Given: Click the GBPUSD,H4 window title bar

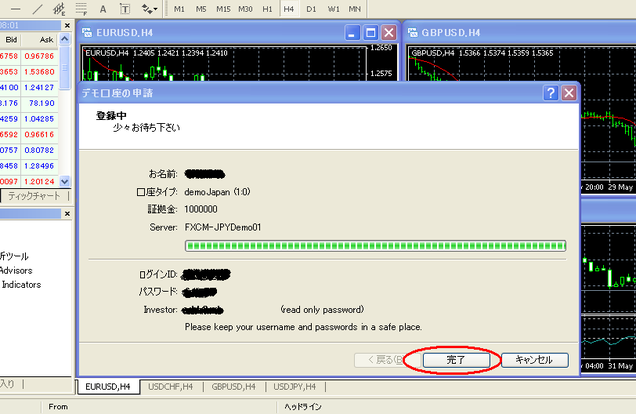Looking at the screenshot, I should [x=520, y=32].
